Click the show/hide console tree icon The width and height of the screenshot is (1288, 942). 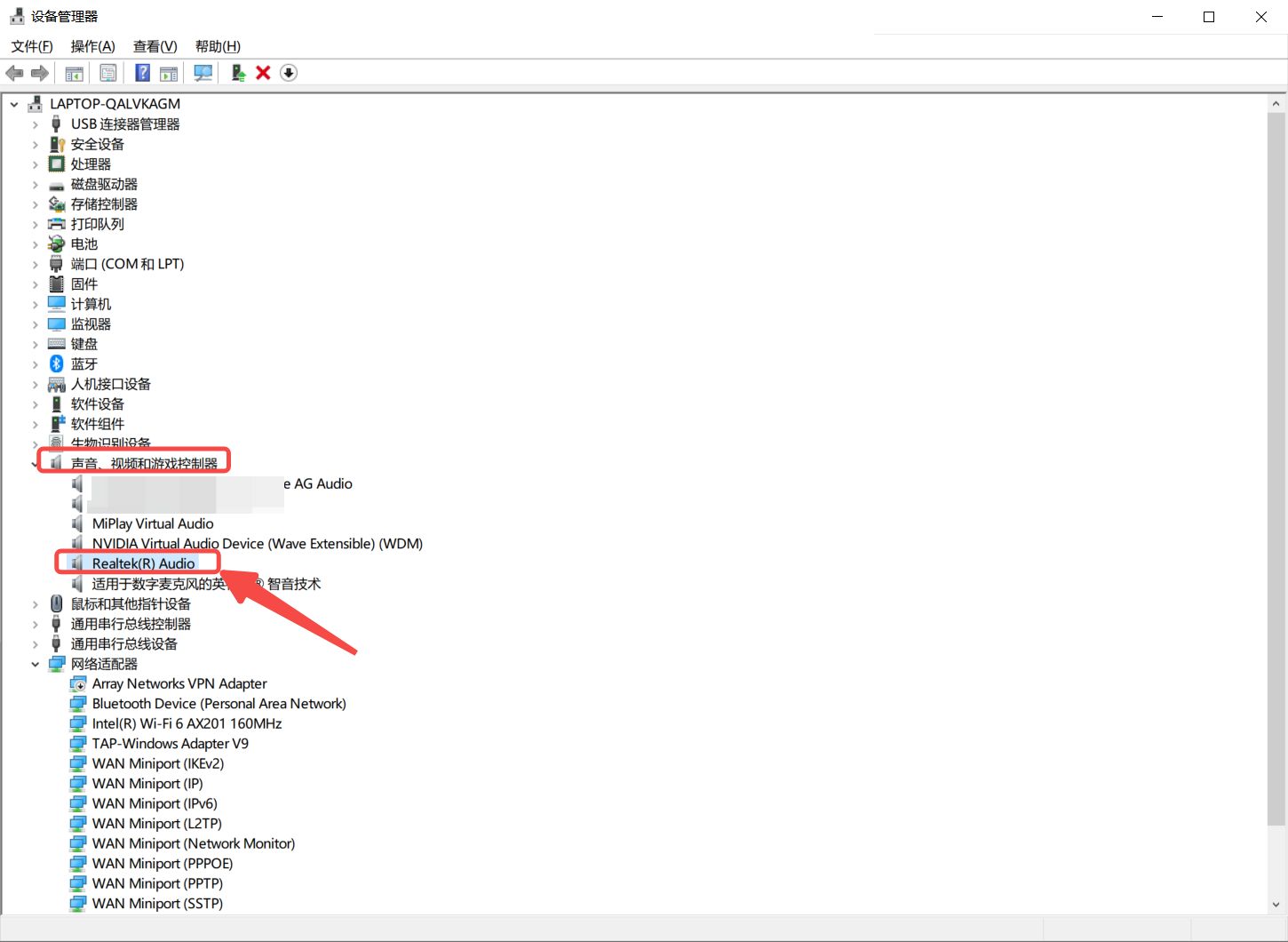(75, 73)
